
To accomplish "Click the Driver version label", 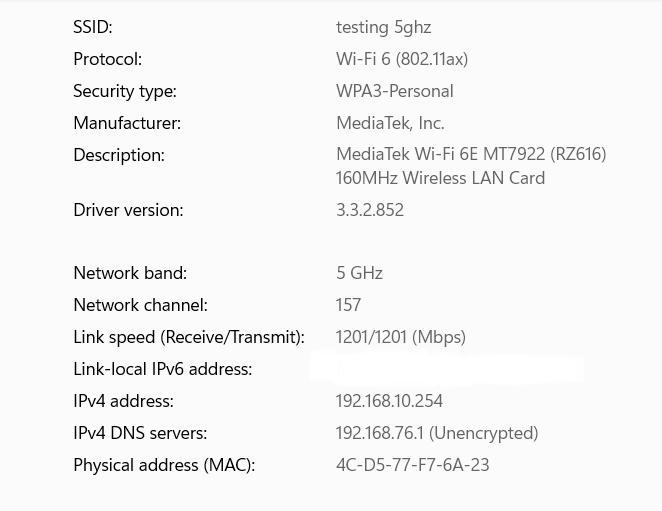I will click(128, 210).
